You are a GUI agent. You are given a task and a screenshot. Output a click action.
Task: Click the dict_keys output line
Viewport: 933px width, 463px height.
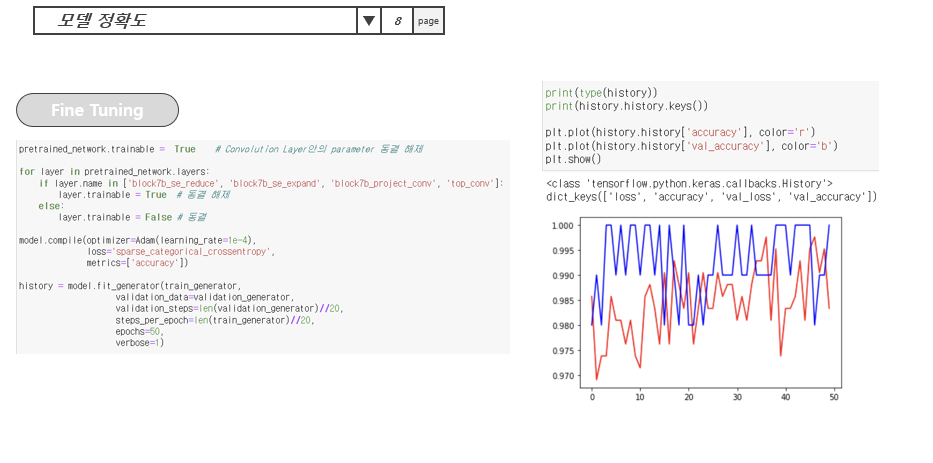712,197
